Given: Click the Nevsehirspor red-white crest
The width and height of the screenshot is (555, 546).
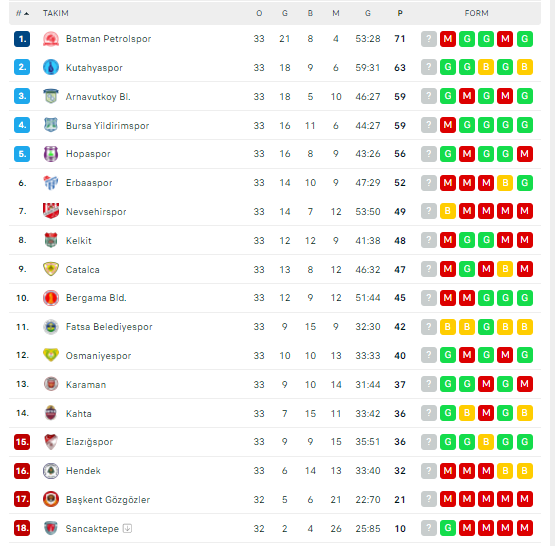Looking at the screenshot, I should coord(51,211).
